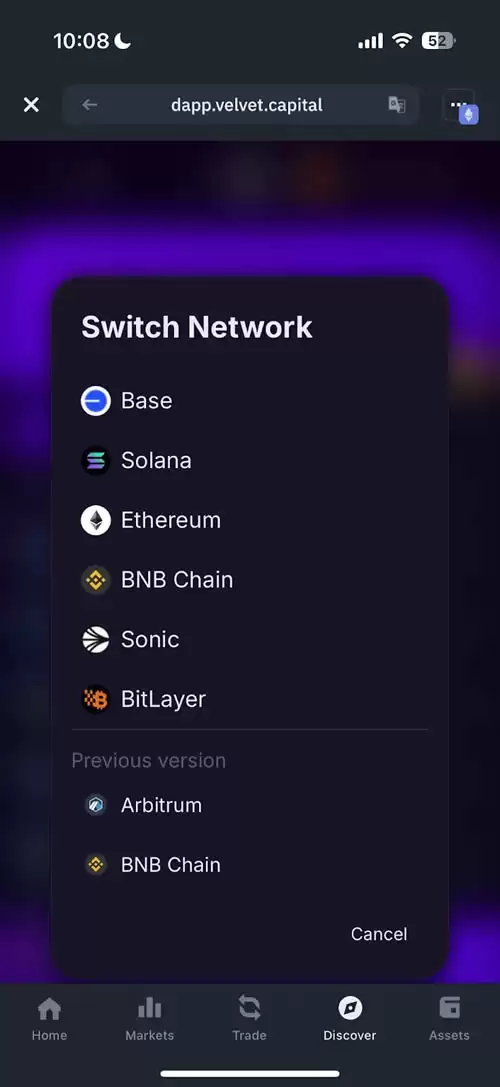This screenshot has height=1087, width=500.
Task: Open the Markets tab
Action: tap(149, 1018)
